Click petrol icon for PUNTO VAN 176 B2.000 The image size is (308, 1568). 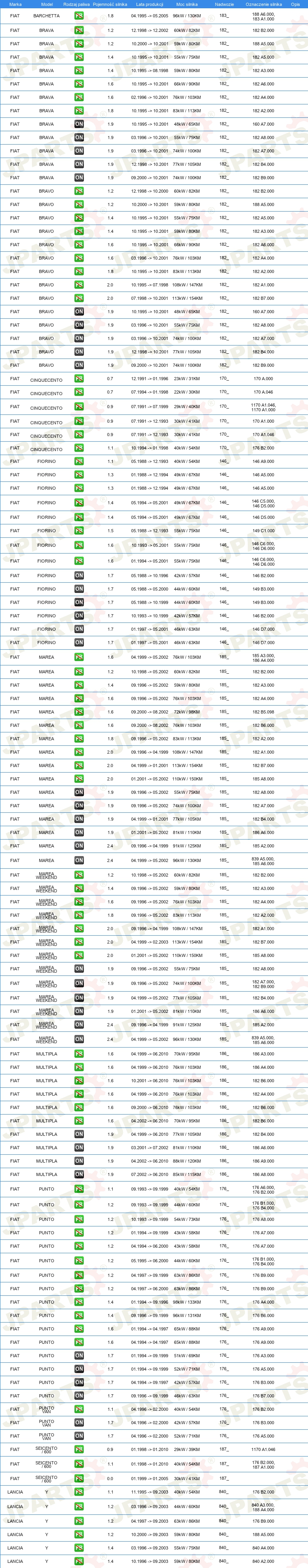click(79, 1409)
